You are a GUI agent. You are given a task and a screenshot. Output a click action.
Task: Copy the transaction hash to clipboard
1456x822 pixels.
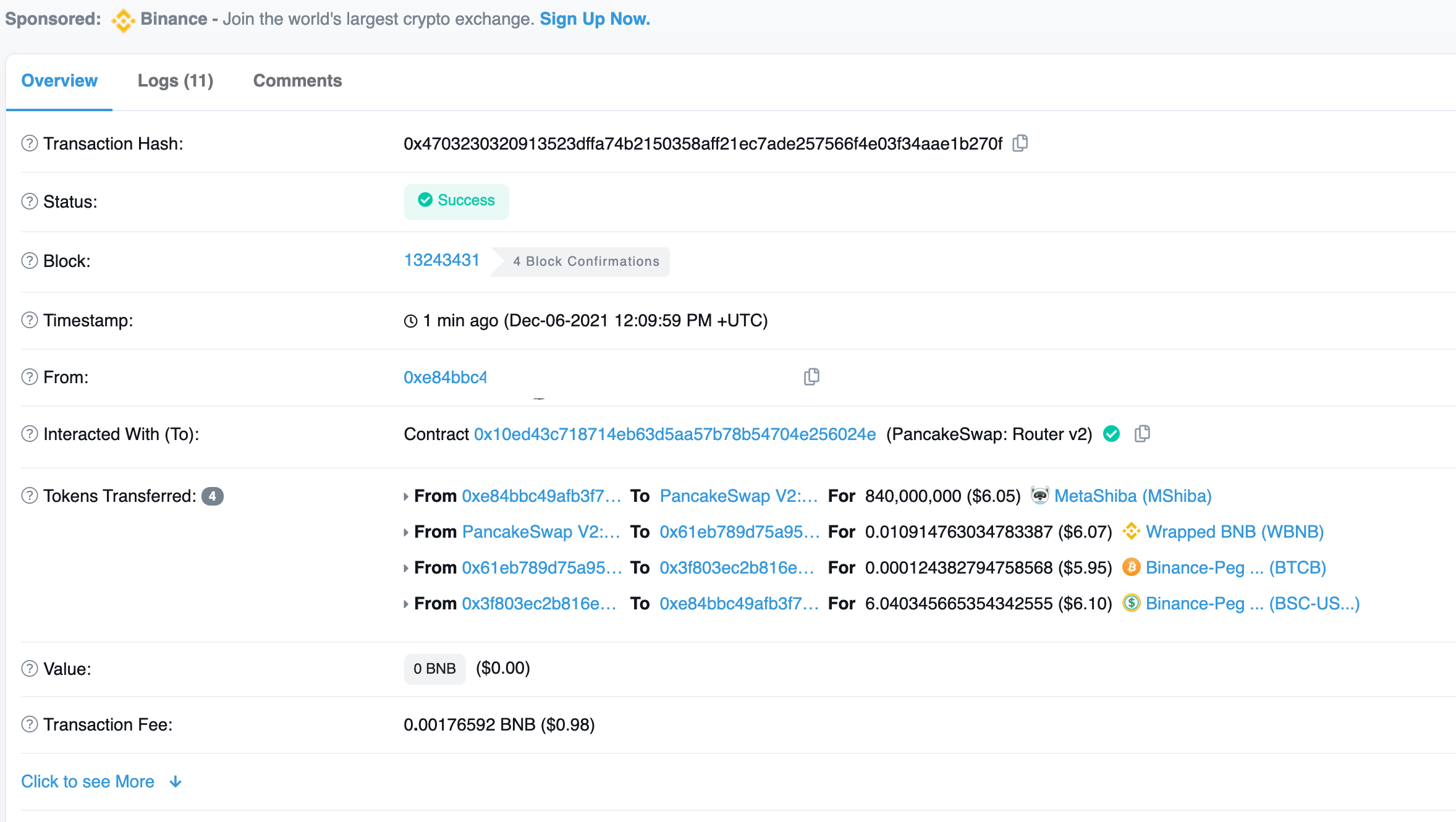click(x=1020, y=143)
